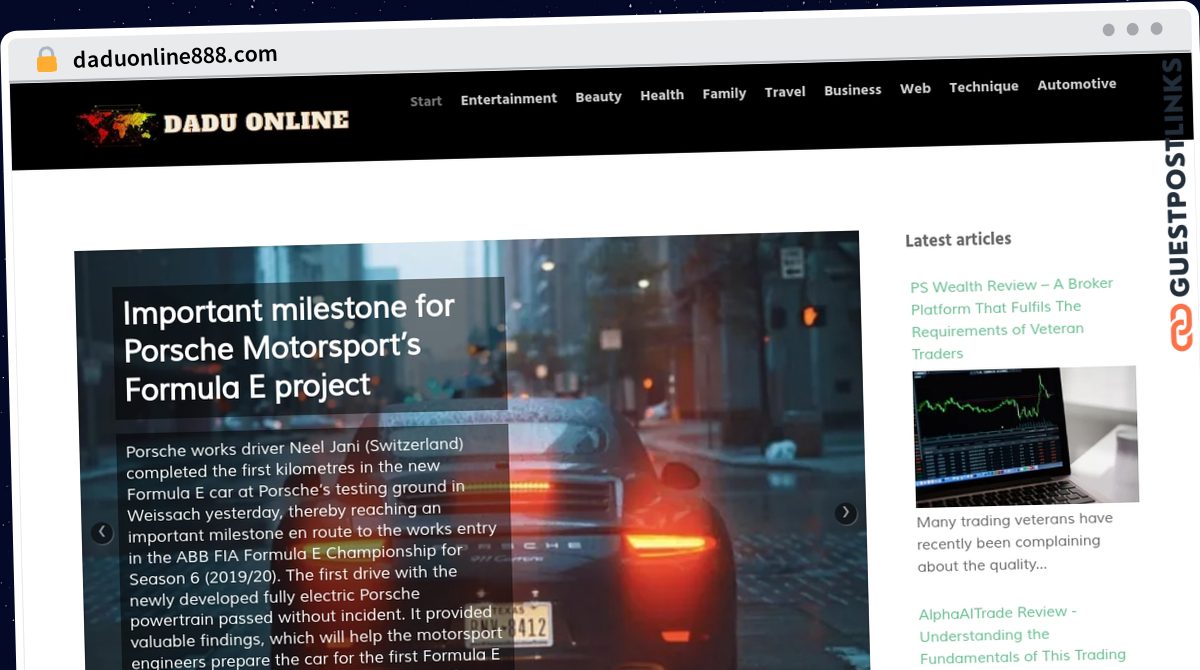Click the Dadu Online world map logo

point(117,124)
